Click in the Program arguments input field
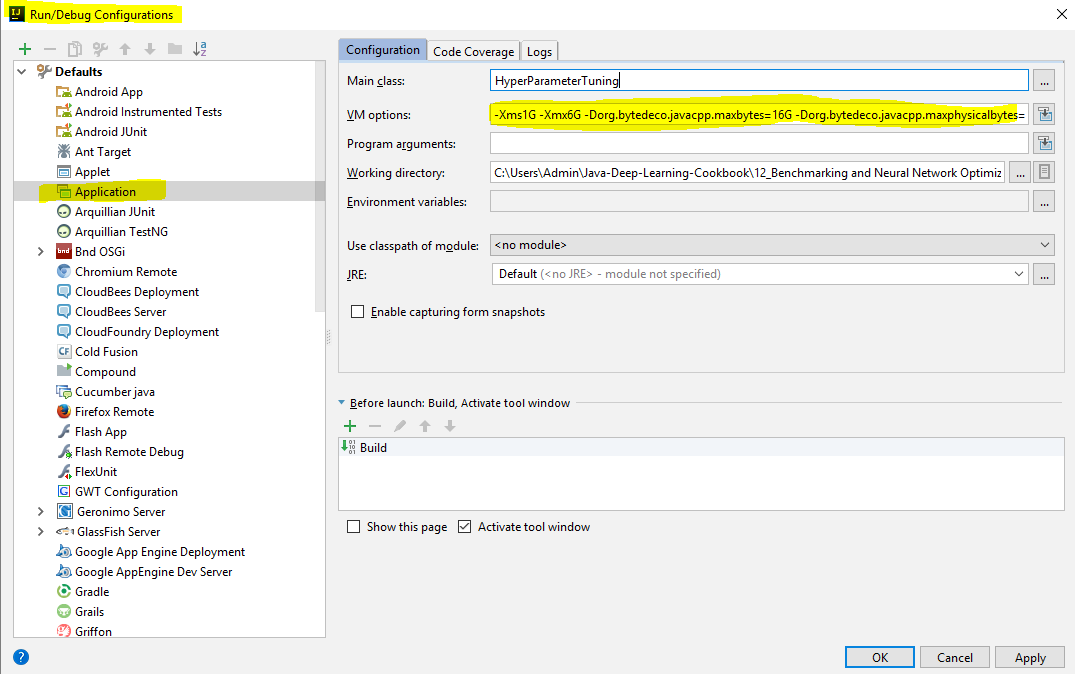Screen dimensions: 1075x674 (758, 144)
